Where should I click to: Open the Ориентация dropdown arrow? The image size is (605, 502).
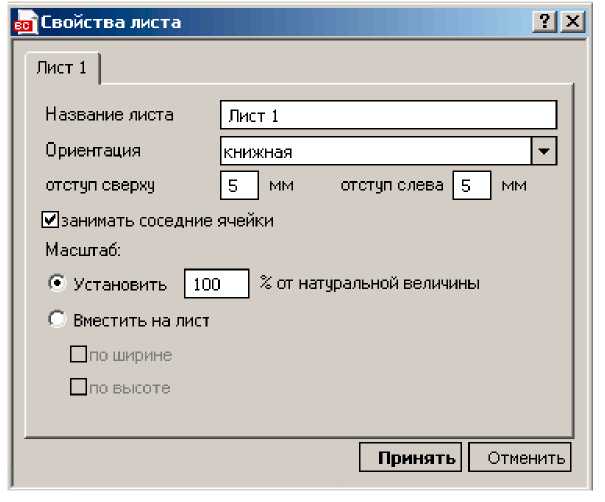click(x=544, y=151)
